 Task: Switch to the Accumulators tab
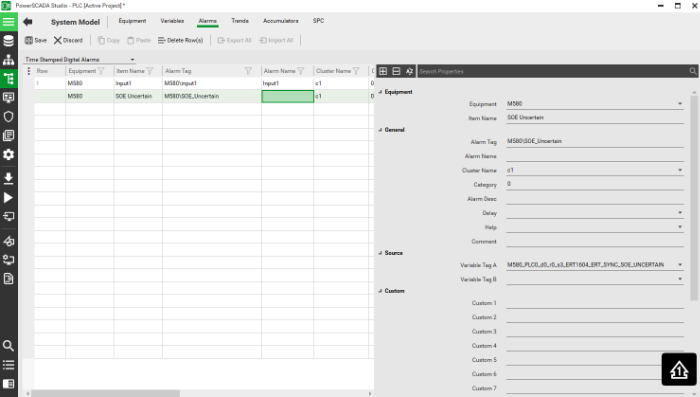pos(280,21)
